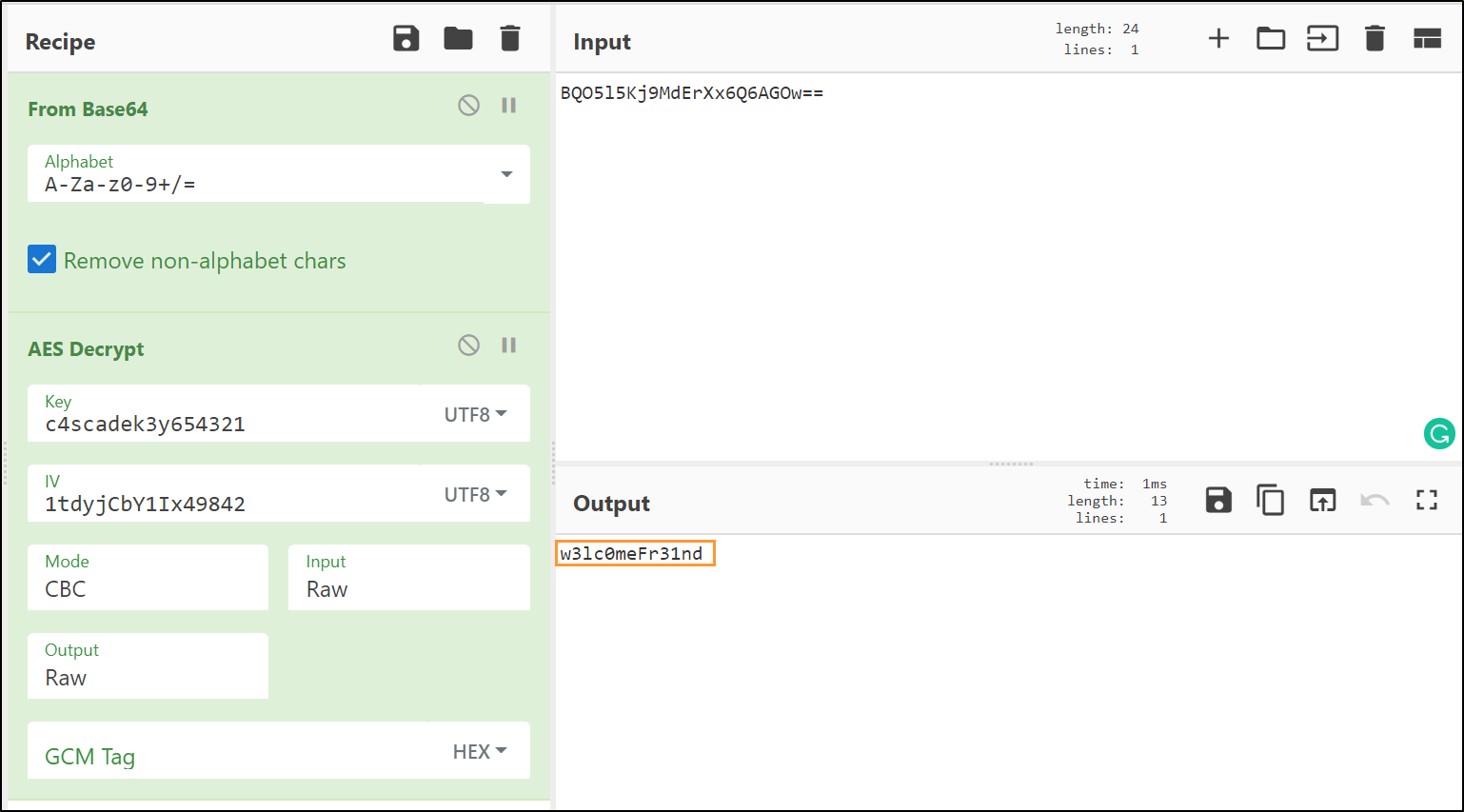Viewport: 1464px width, 812px height.
Task: Load a recipe using the folder icon
Action: coord(458,39)
